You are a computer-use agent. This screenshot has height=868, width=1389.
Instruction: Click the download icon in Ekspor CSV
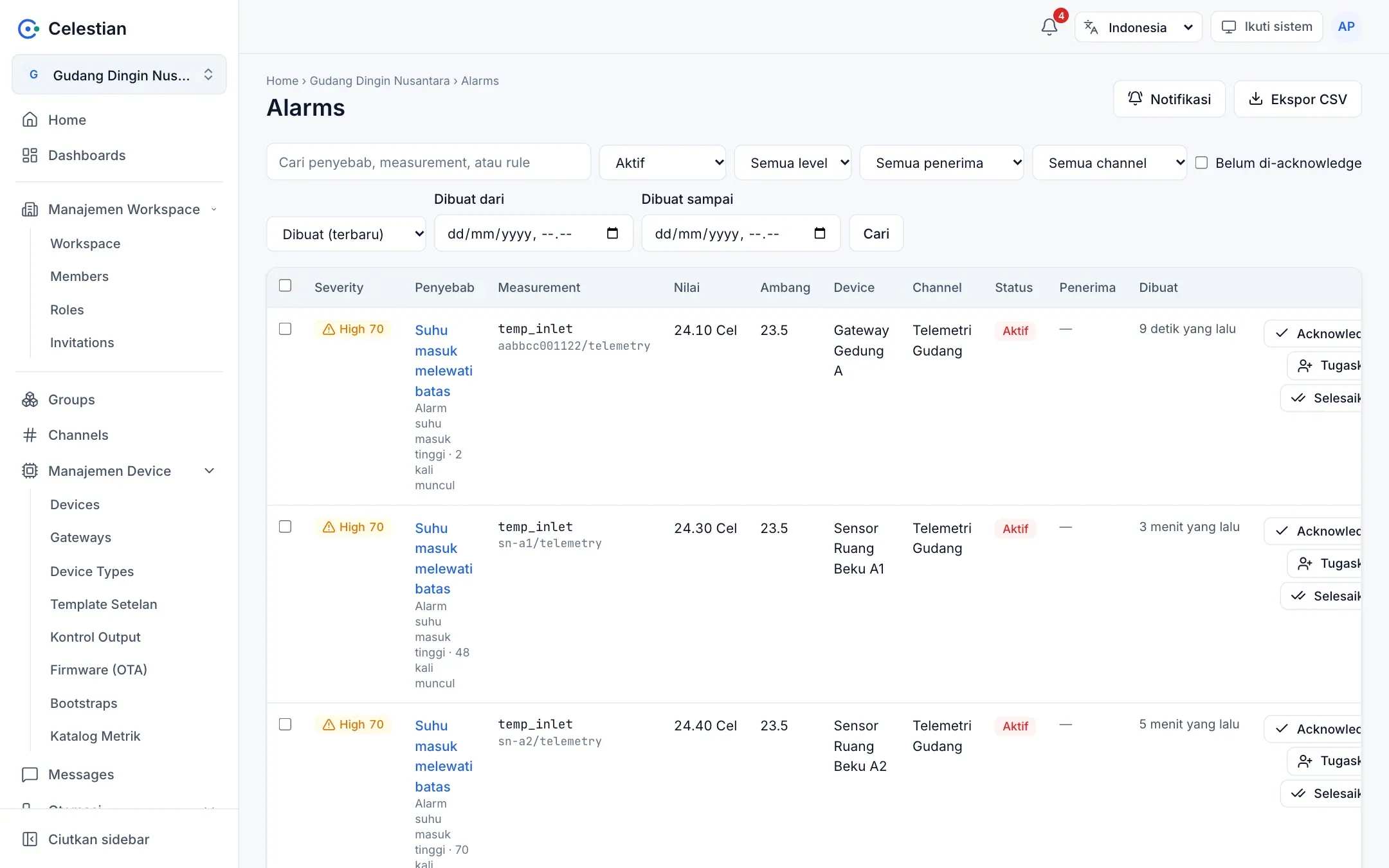point(1255,98)
